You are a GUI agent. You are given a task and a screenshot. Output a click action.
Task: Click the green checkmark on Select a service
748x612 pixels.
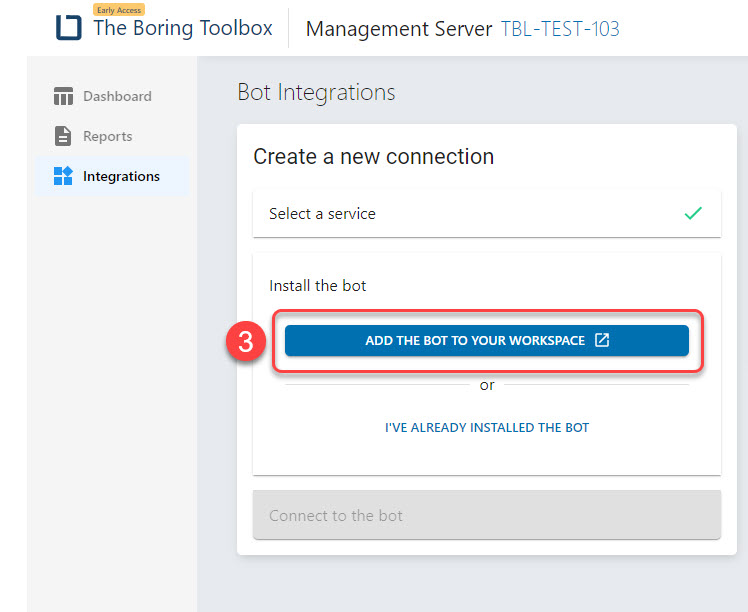click(x=693, y=213)
